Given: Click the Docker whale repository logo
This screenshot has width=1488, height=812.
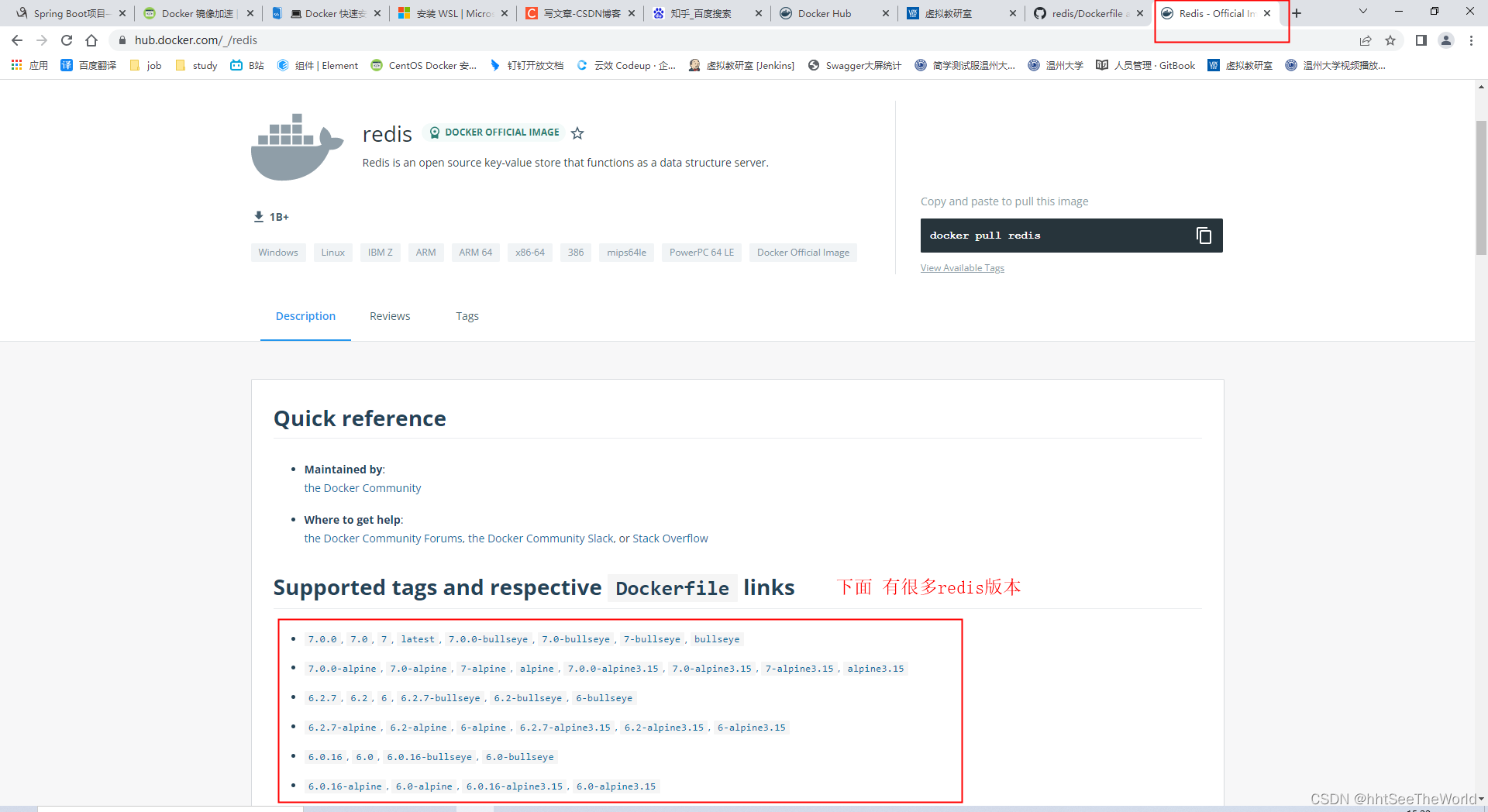Looking at the screenshot, I should pos(297,147).
